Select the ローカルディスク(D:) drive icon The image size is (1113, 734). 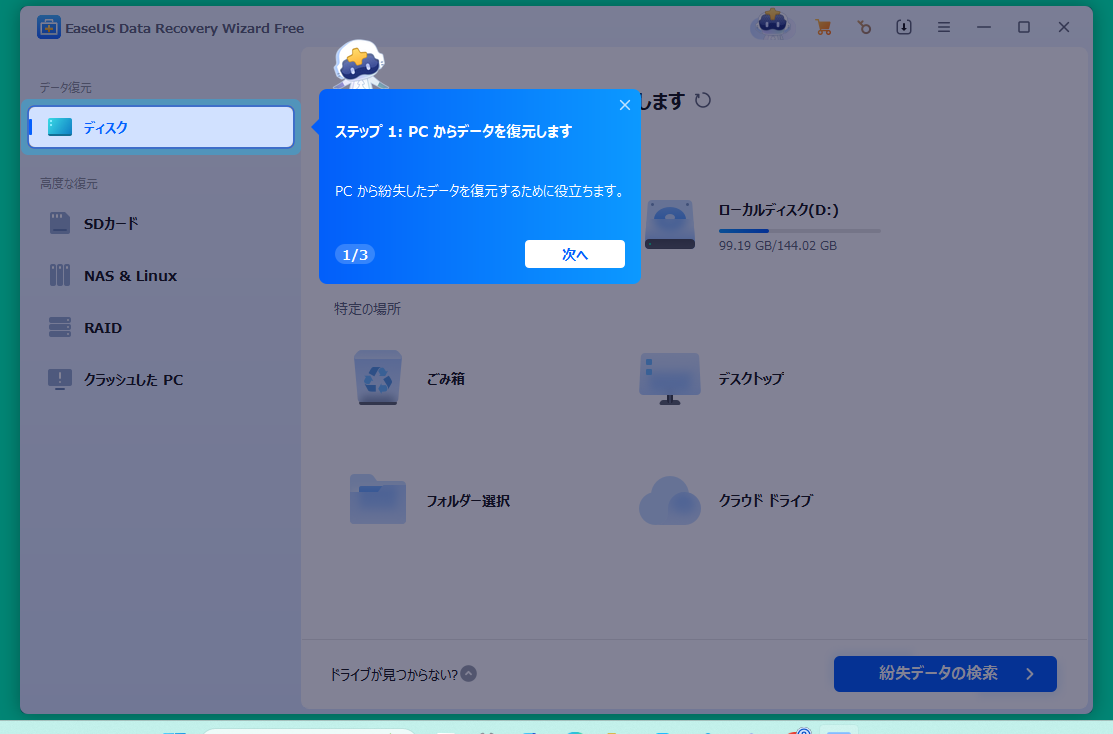[670, 224]
